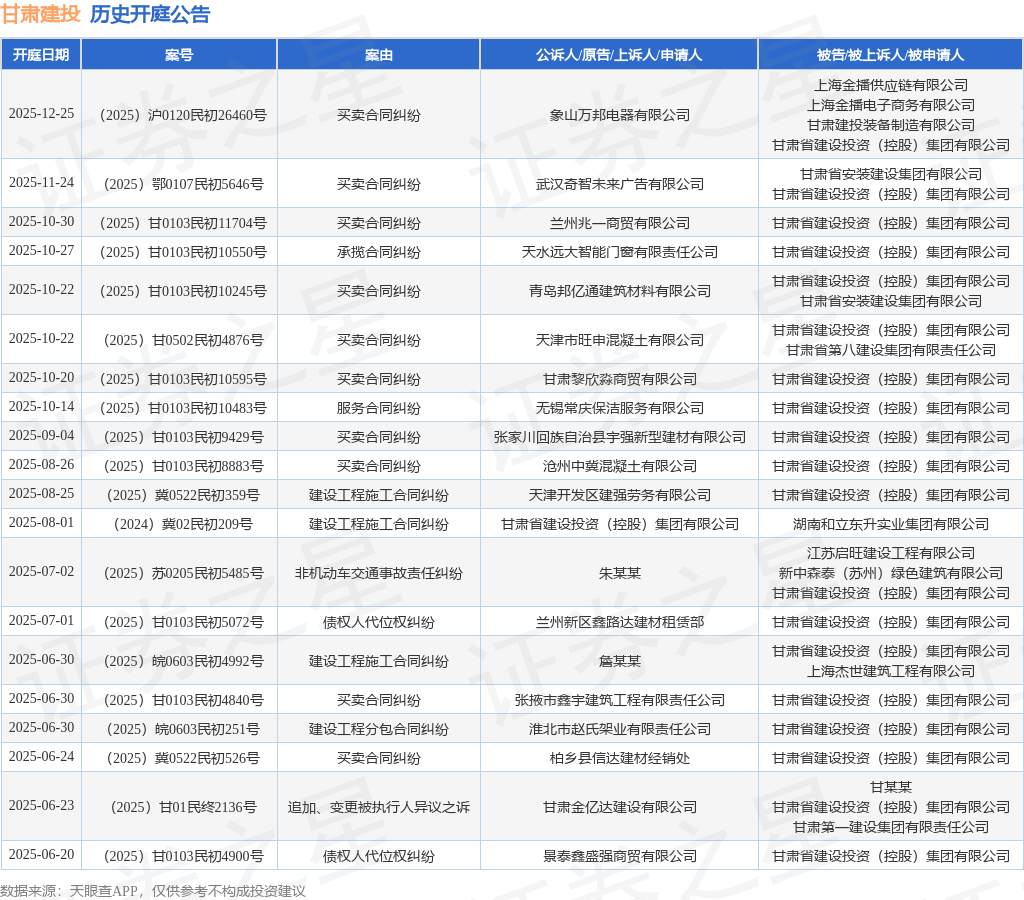Image resolution: width=1024 pixels, height=900 pixels.
Task: Click 服务合同纠纷 case cause cell
Action: 379,408
